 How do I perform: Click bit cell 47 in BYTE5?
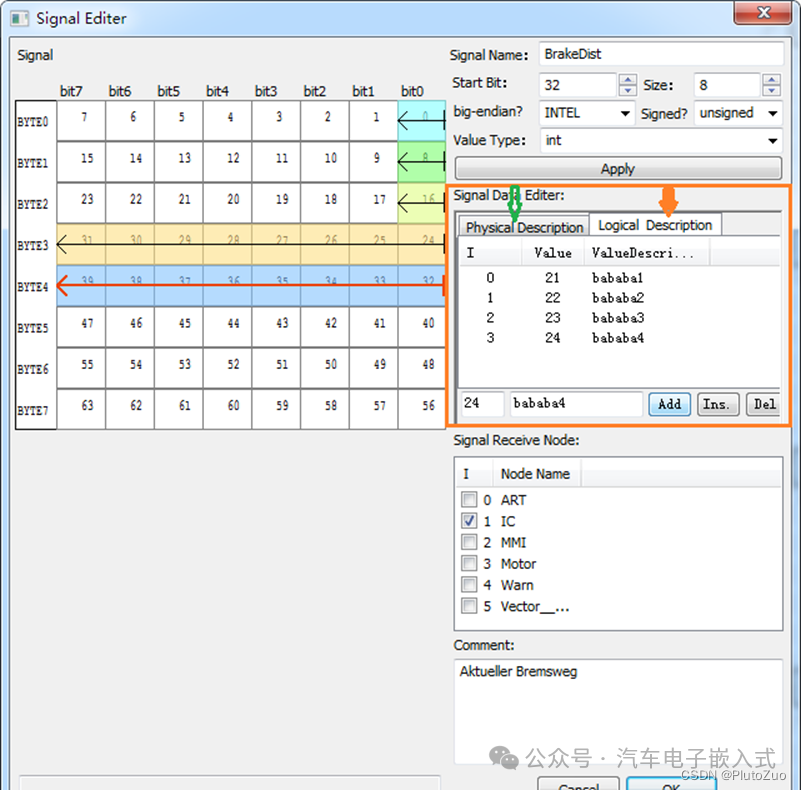82,327
